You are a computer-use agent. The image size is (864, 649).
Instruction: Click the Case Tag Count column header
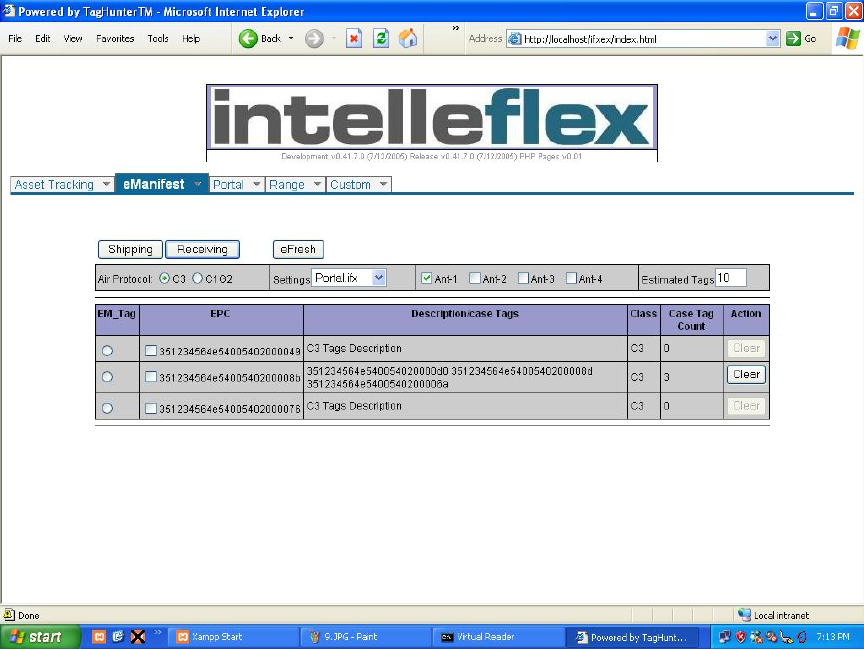coord(691,320)
